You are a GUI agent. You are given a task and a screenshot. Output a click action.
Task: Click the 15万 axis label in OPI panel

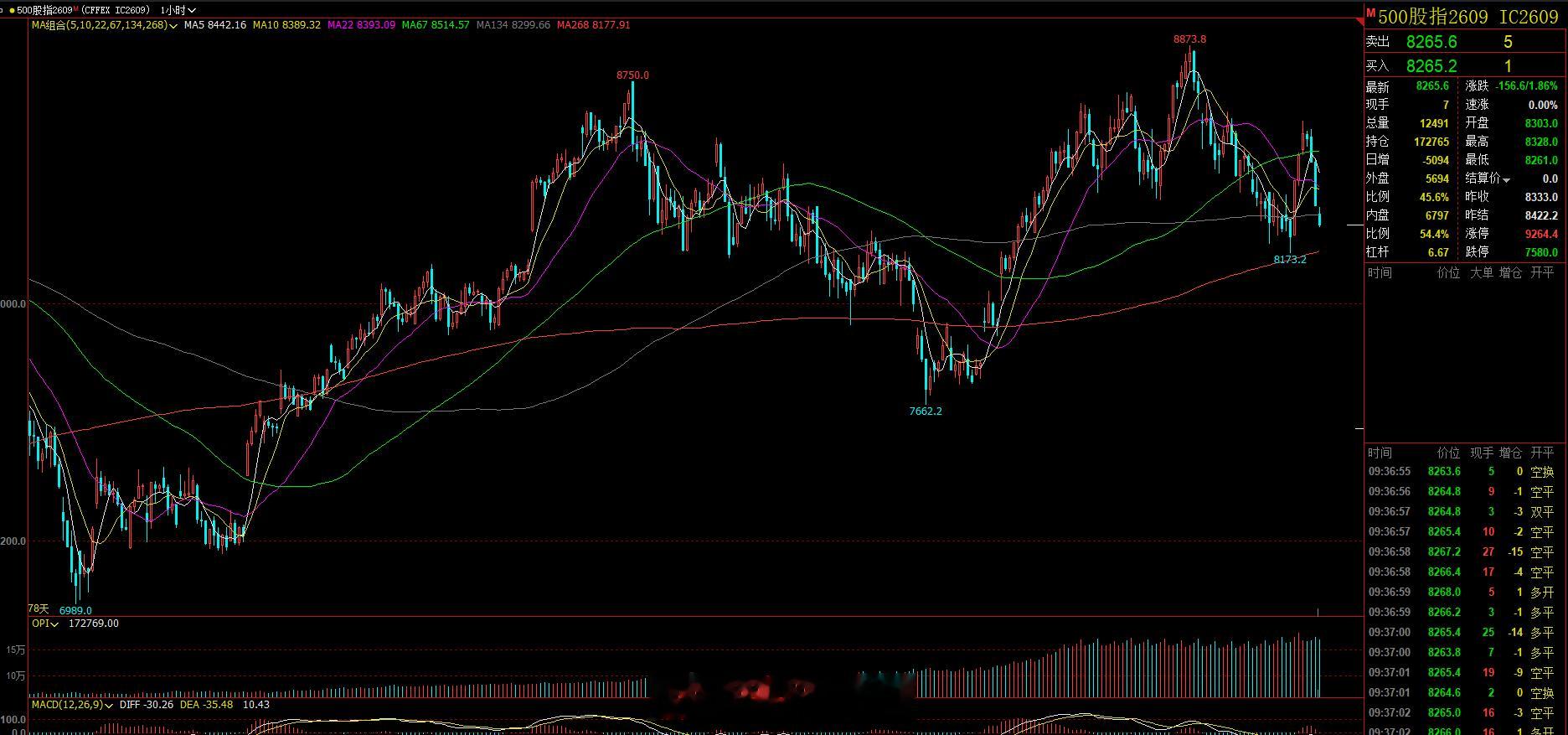pos(15,650)
